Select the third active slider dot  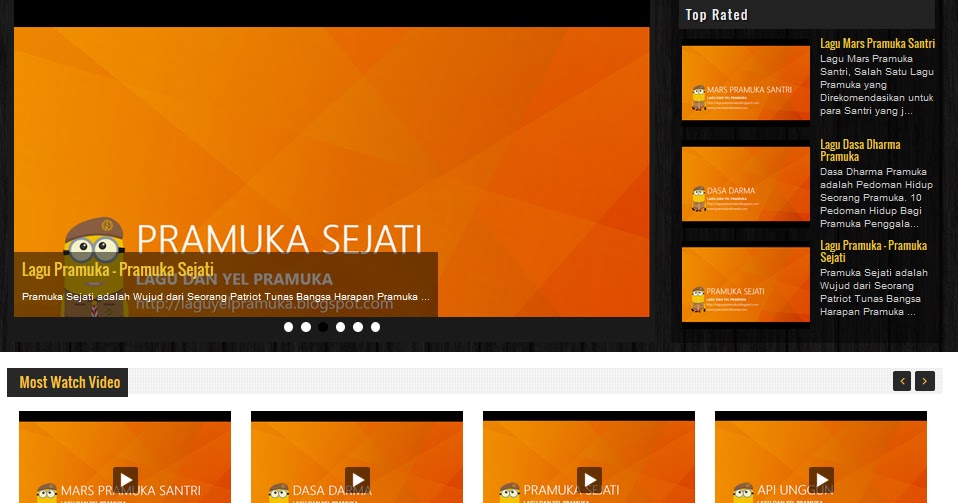[323, 327]
